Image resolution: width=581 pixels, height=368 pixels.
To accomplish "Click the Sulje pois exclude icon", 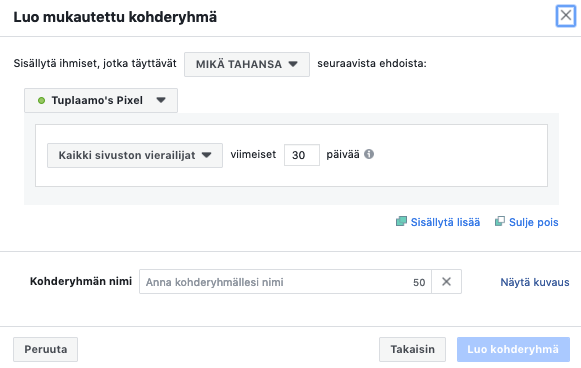I will pos(500,221).
